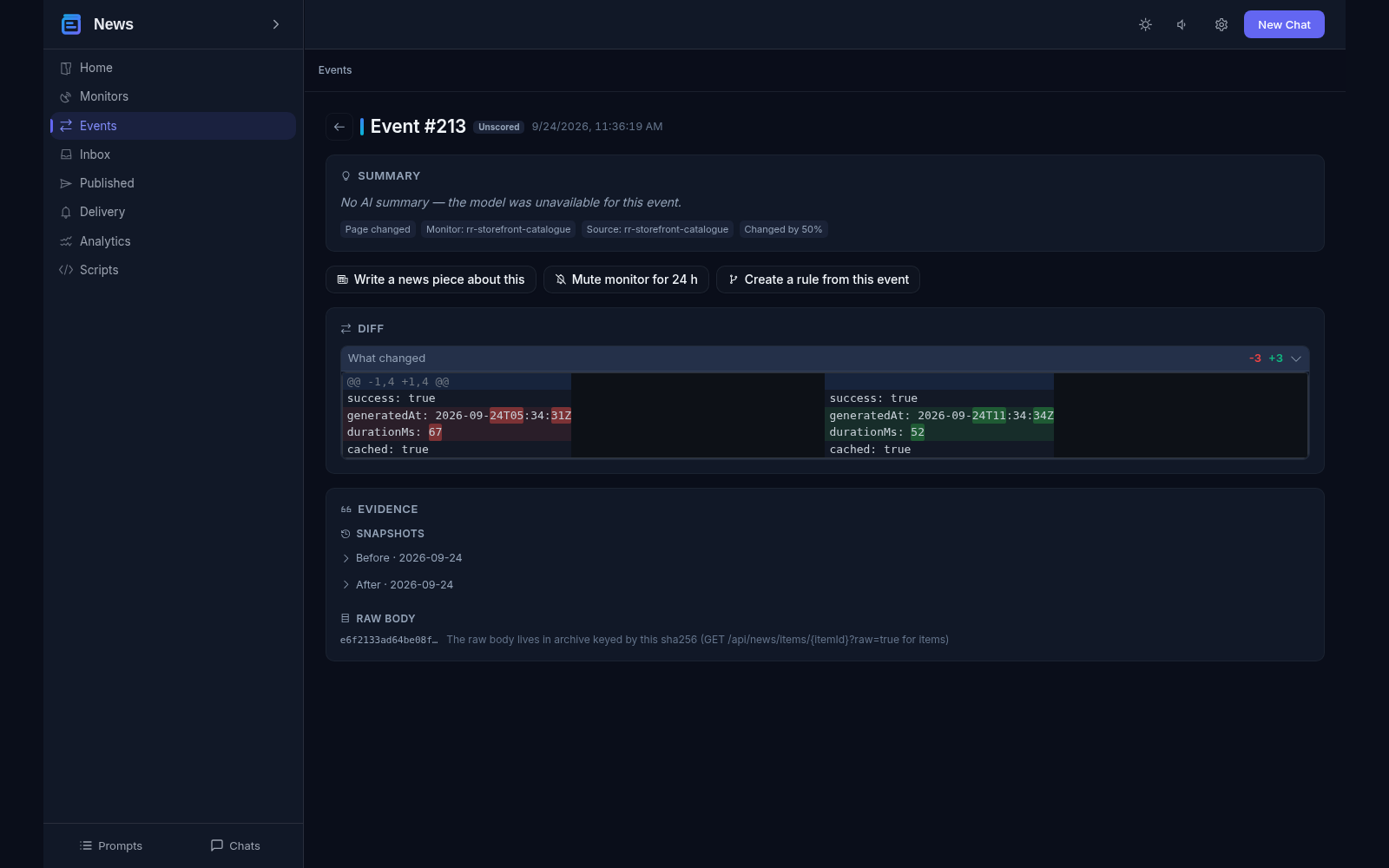The image size is (1389, 868).
Task: Click the Events breadcrumb
Action: 335,70
